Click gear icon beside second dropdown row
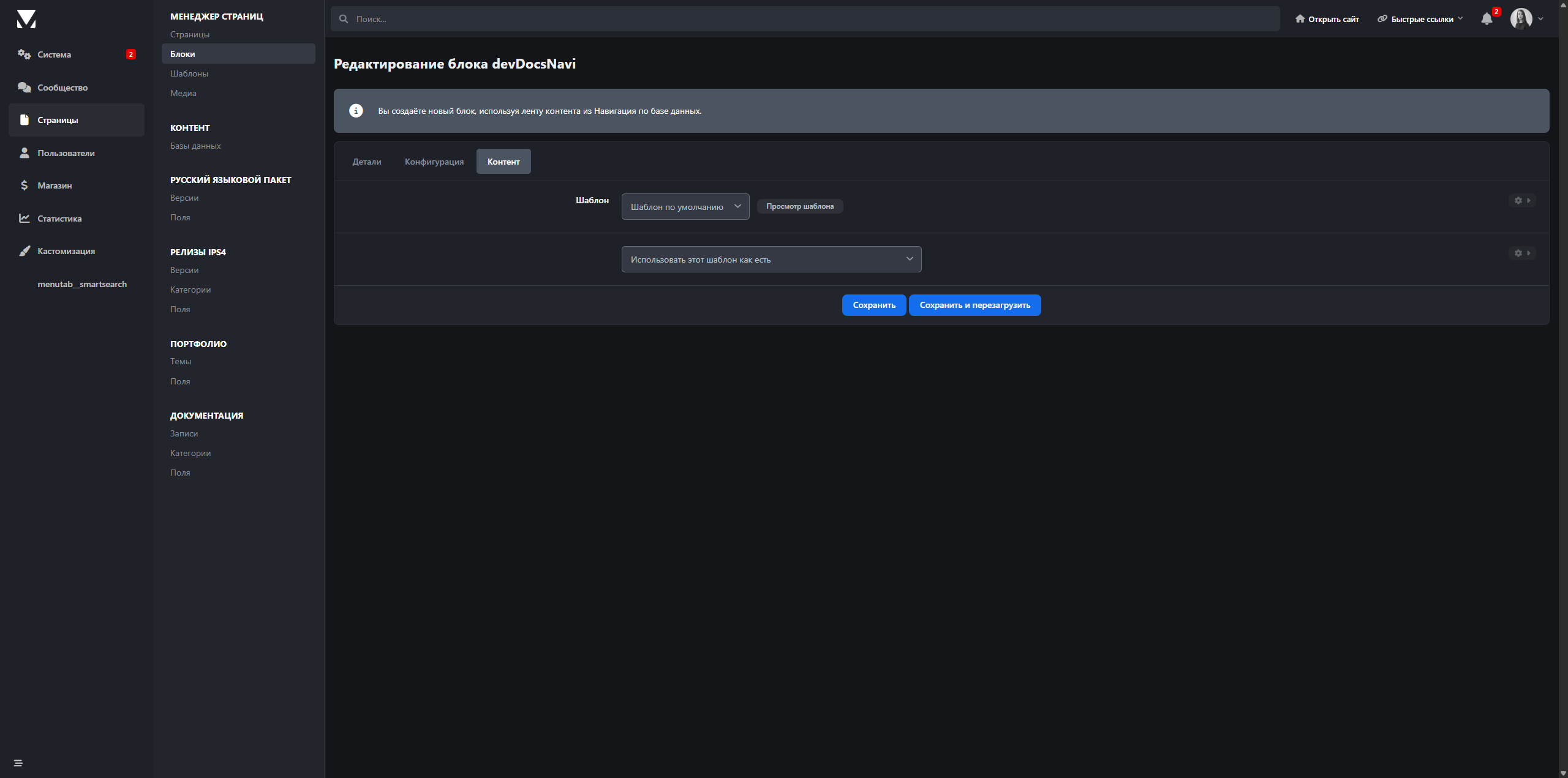The height and width of the screenshot is (778, 1568). 1518,253
